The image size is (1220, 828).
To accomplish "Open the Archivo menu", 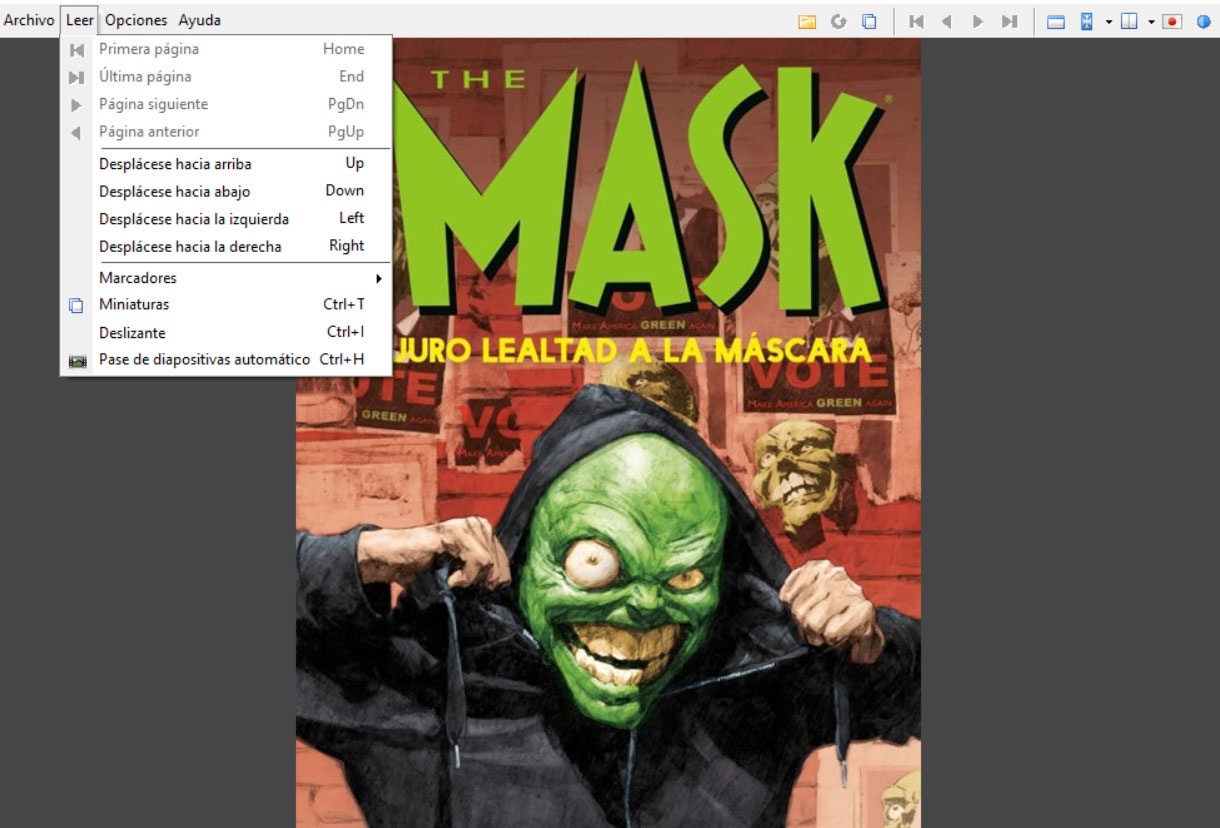I will pyautogui.click(x=29, y=20).
